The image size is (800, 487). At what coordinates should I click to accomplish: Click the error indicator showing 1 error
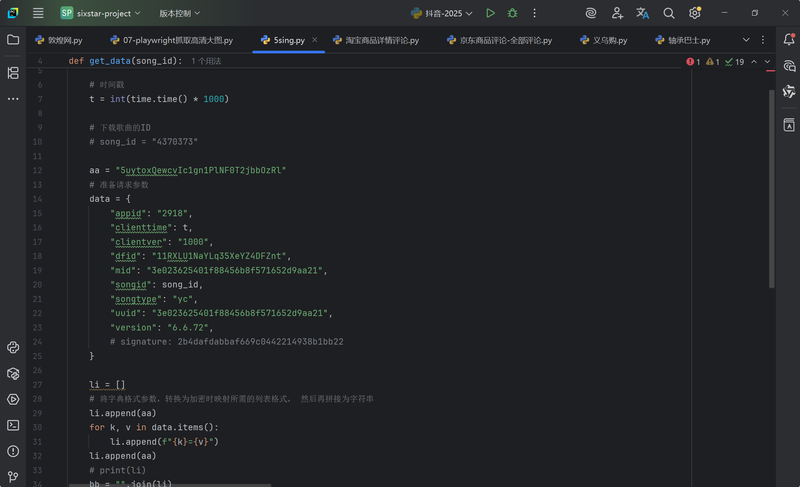click(693, 62)
